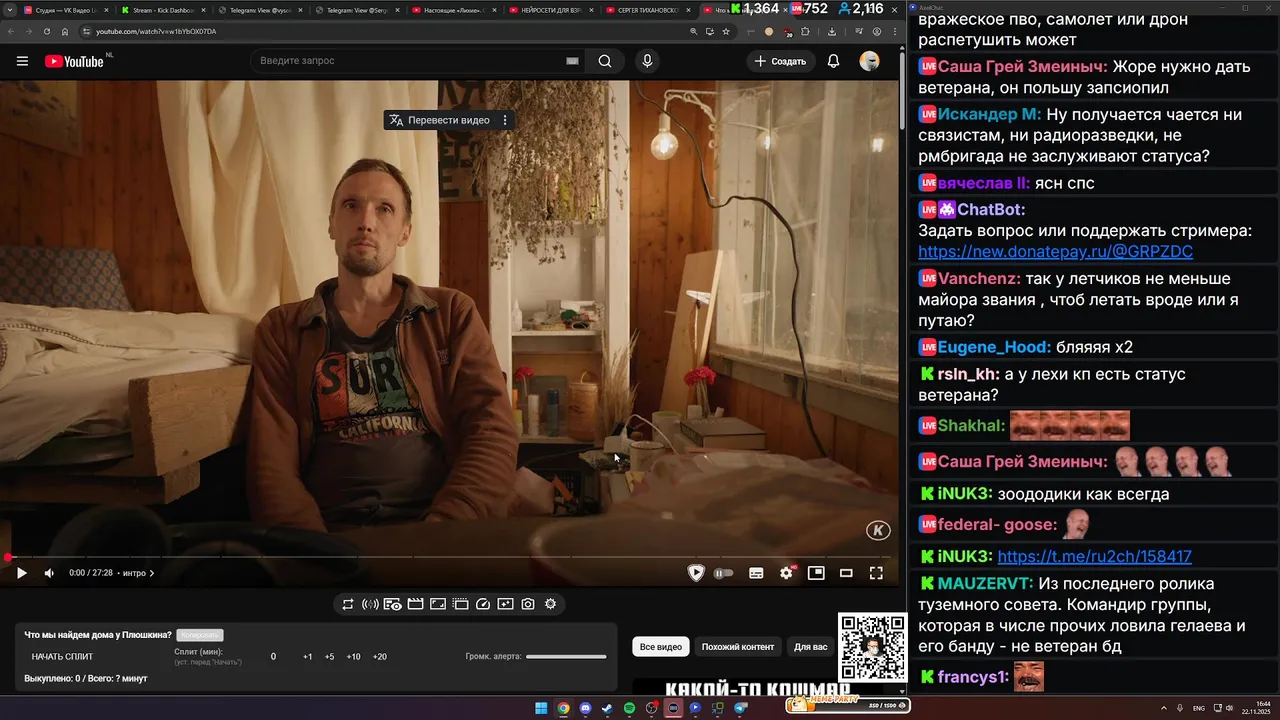
Task: Play the video
Action: click(21, 573)
